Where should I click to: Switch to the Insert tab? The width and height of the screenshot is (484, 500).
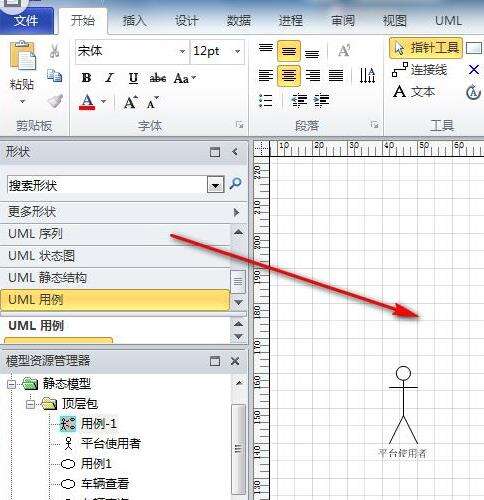point(134,21)
